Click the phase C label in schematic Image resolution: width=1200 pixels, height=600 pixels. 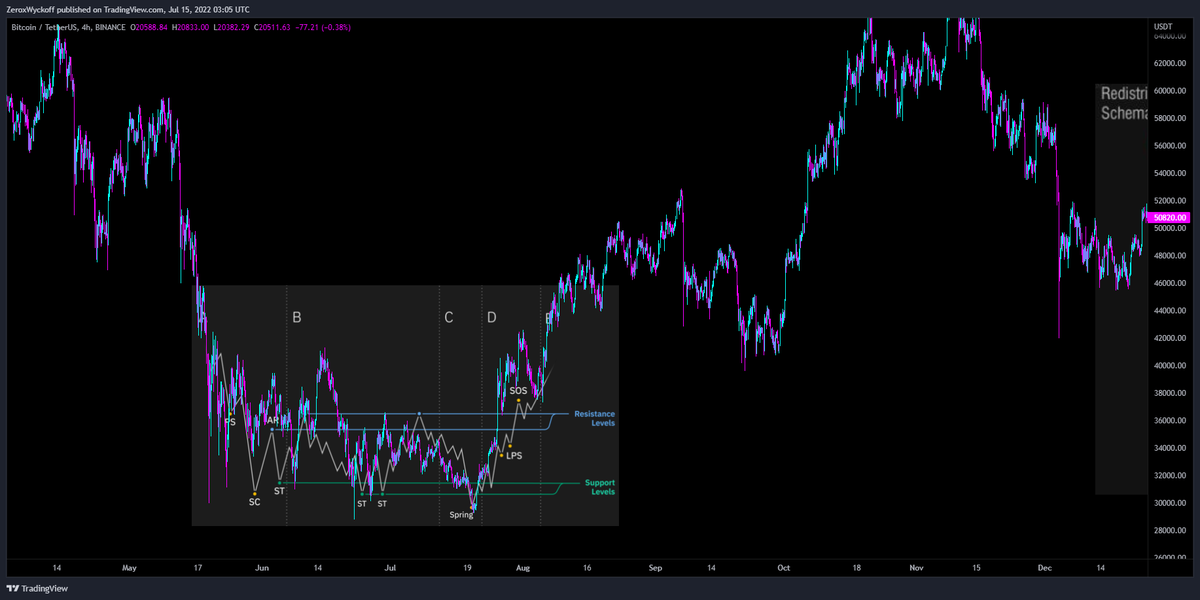[x=448, y=317]
